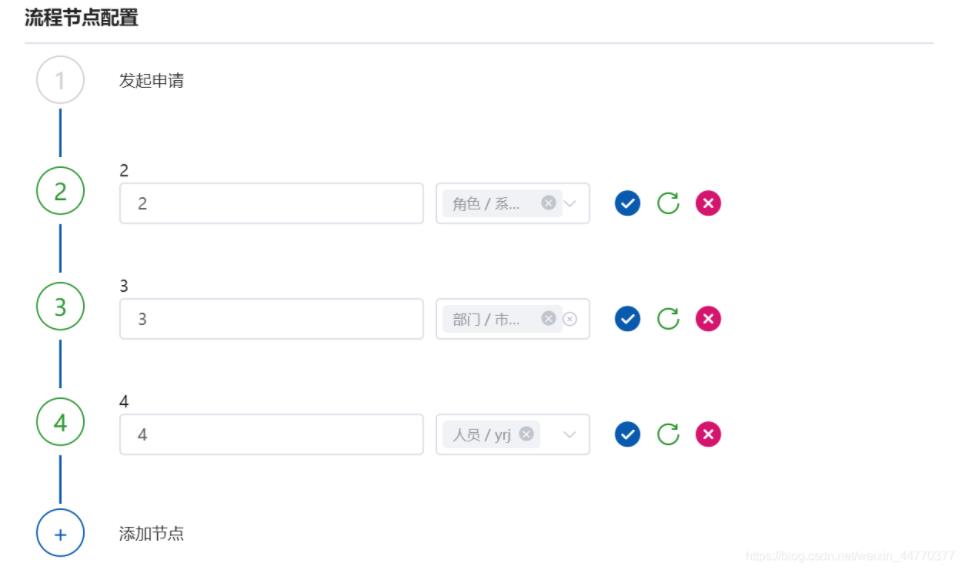Remove the 人员 / yrj tag
978x575 pixels.
pos(526,433)
